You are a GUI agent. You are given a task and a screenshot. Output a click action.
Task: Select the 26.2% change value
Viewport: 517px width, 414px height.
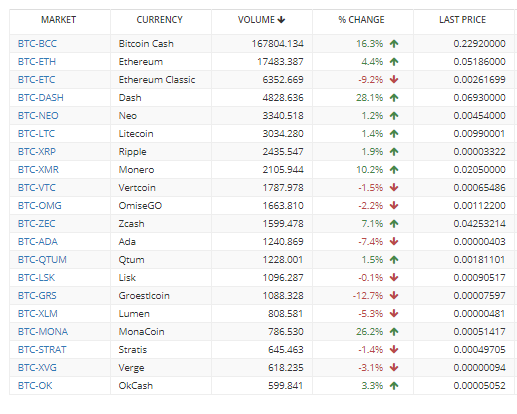370,332
